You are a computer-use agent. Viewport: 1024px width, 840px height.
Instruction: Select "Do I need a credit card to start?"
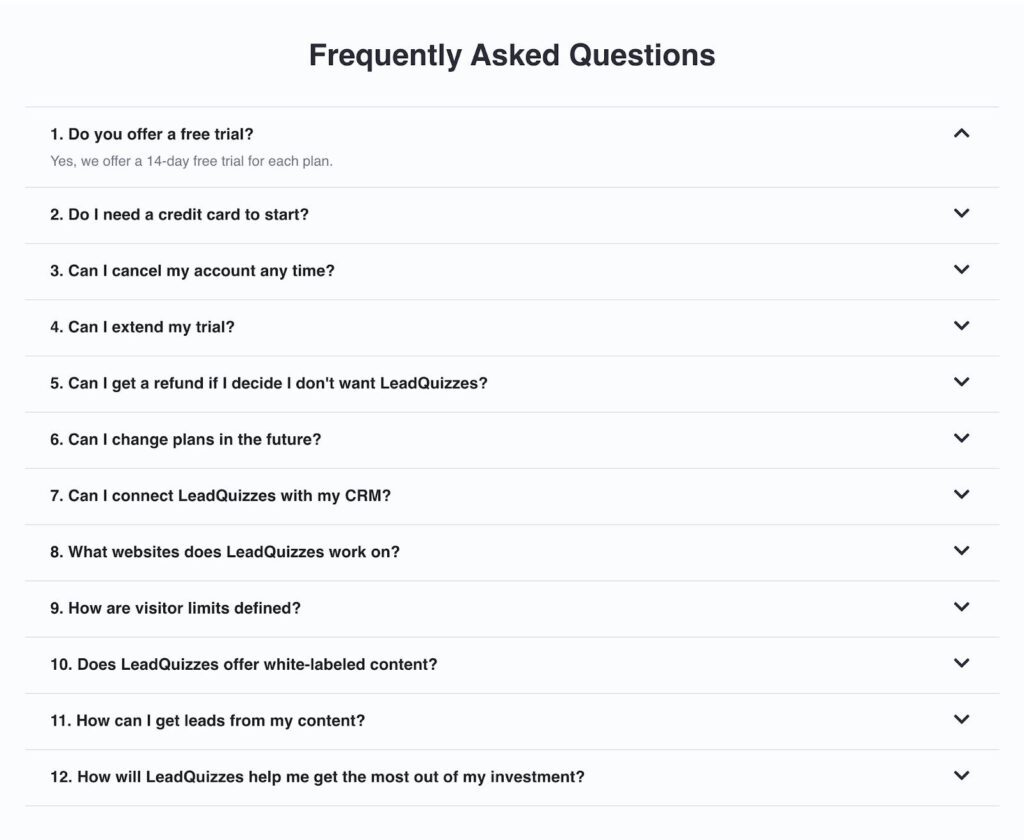[x=179, y=215]
